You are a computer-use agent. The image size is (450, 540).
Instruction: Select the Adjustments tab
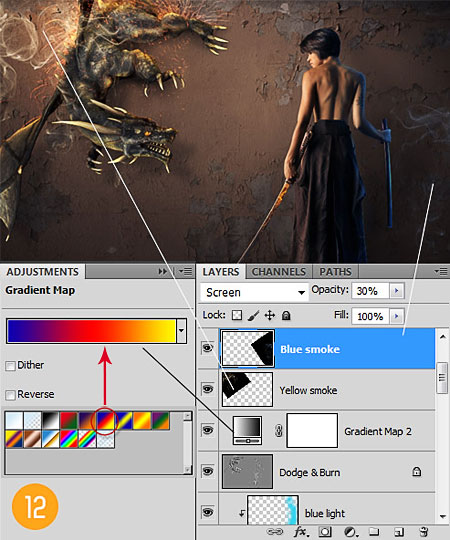42,272
